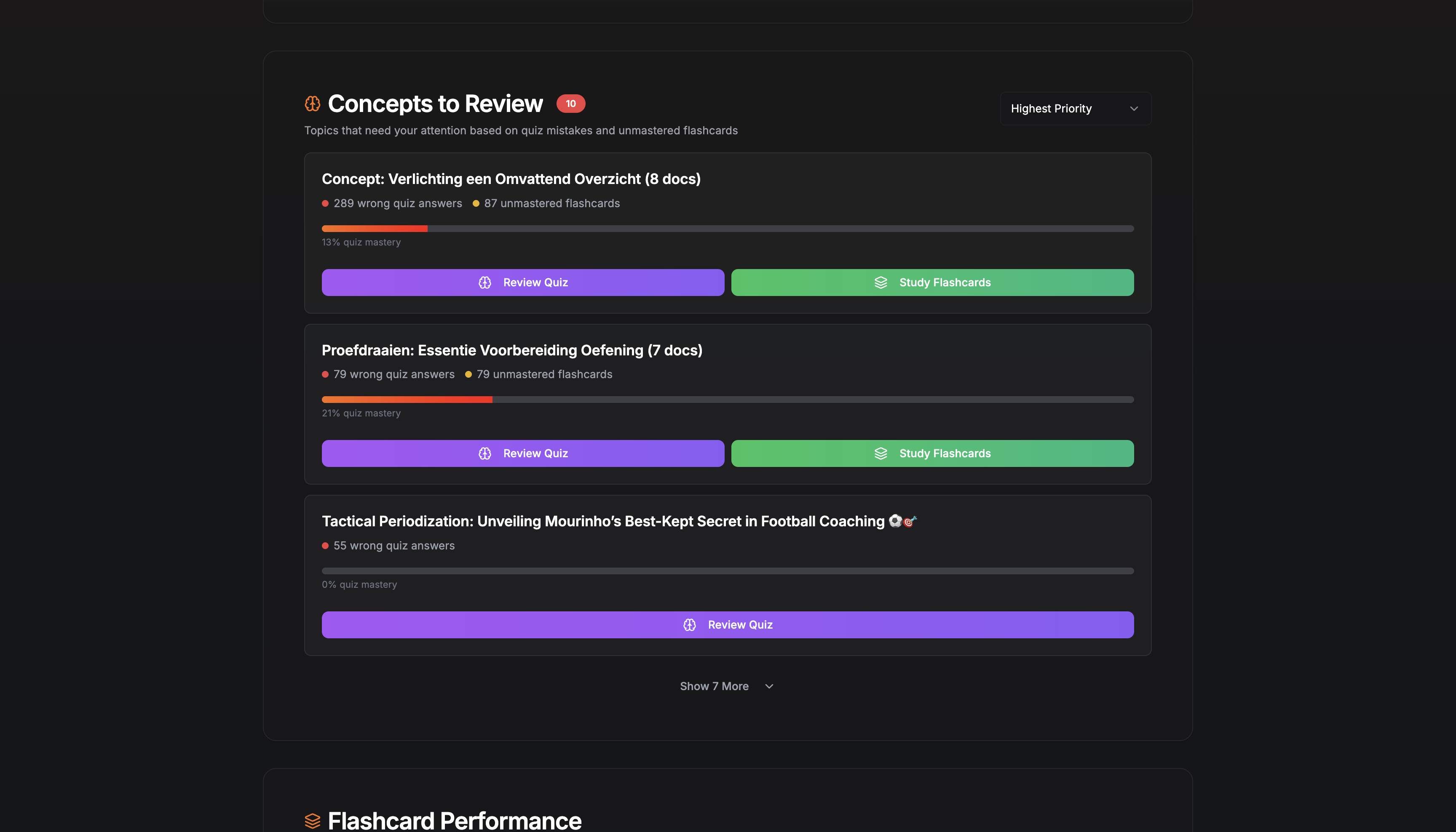Click the red dot beside 289 wrong quiz answers

pyautogui.click(x=325, y=203)
